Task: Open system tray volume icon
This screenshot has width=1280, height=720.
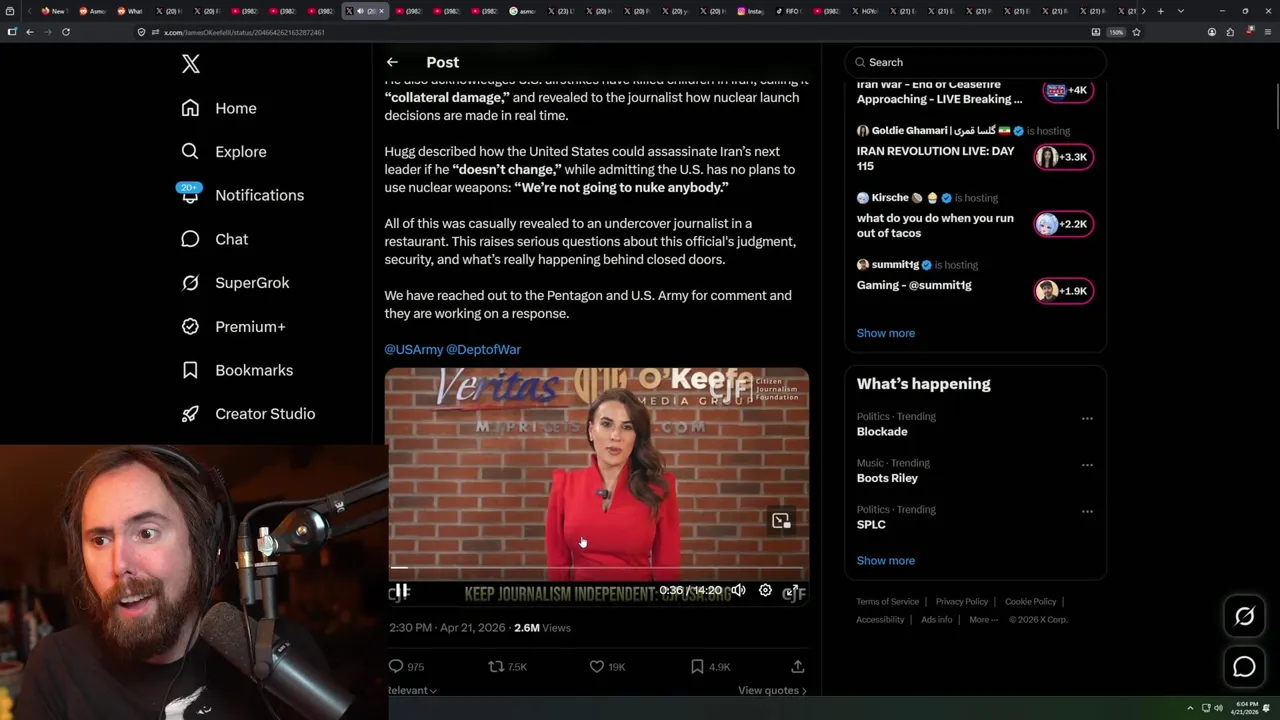Action: [1218, 708]
